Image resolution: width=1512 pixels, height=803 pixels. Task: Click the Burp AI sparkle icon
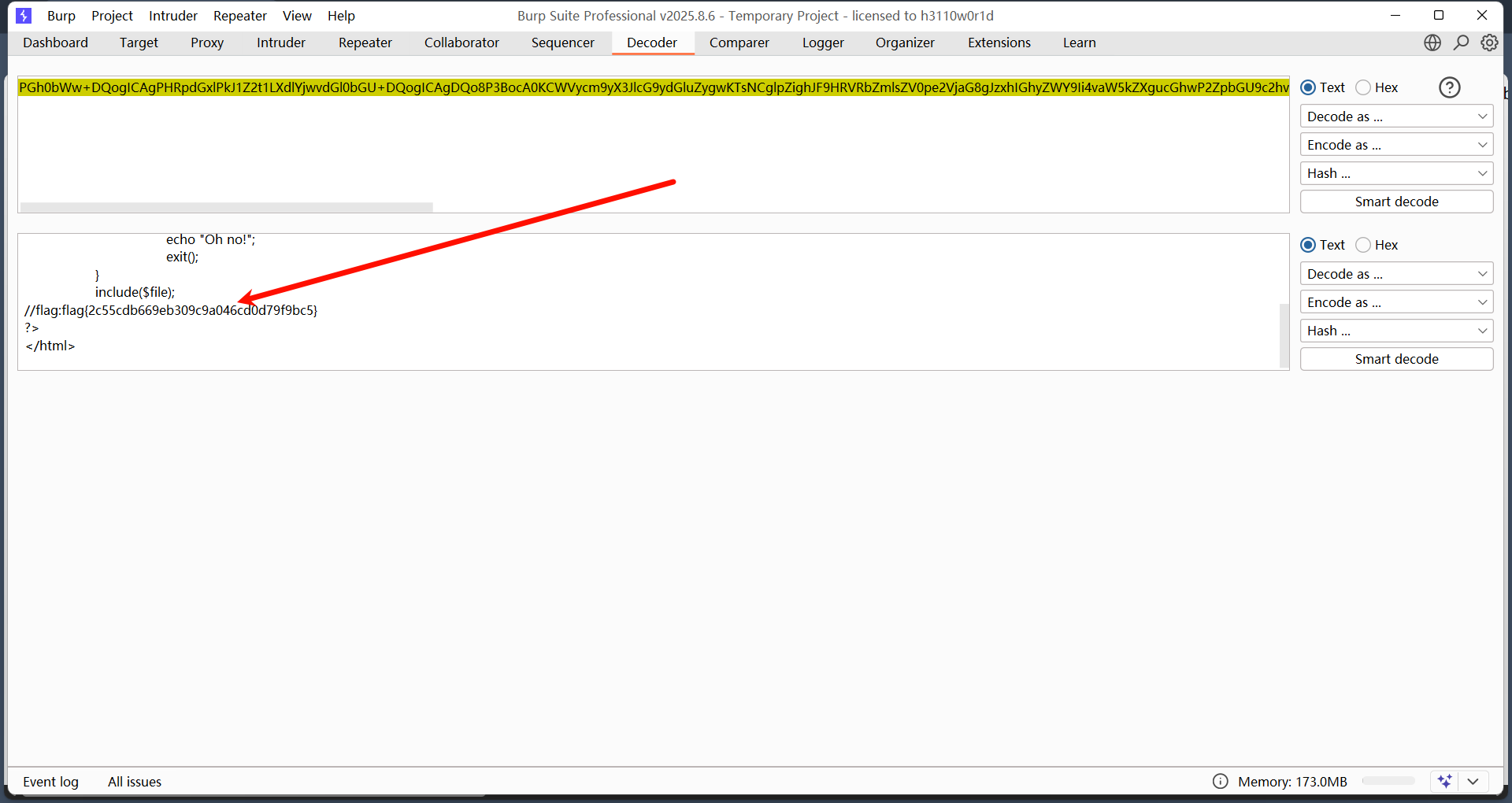click(x=1444, y=781)
